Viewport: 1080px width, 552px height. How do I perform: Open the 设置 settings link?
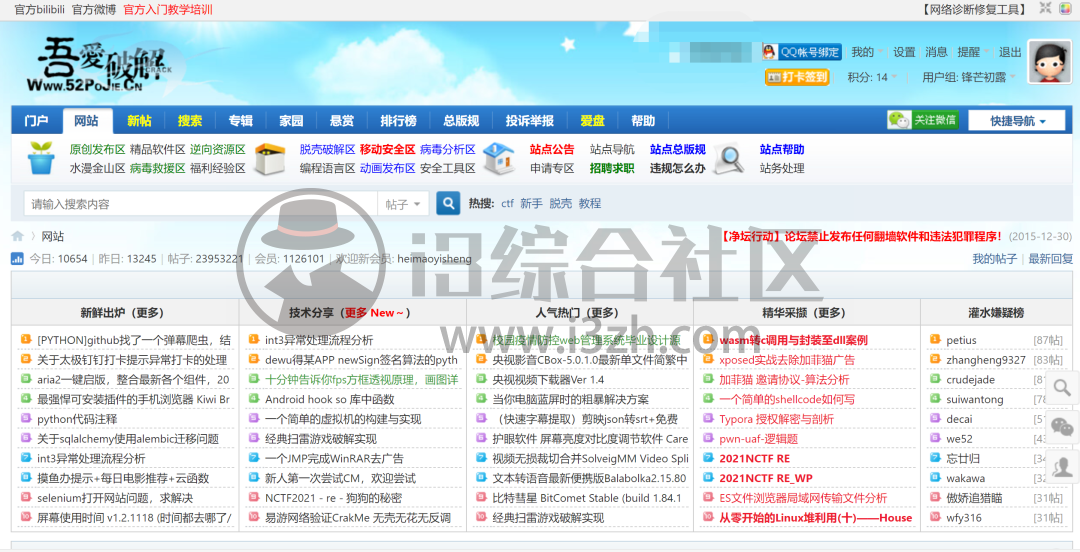[x=904, y=52]
